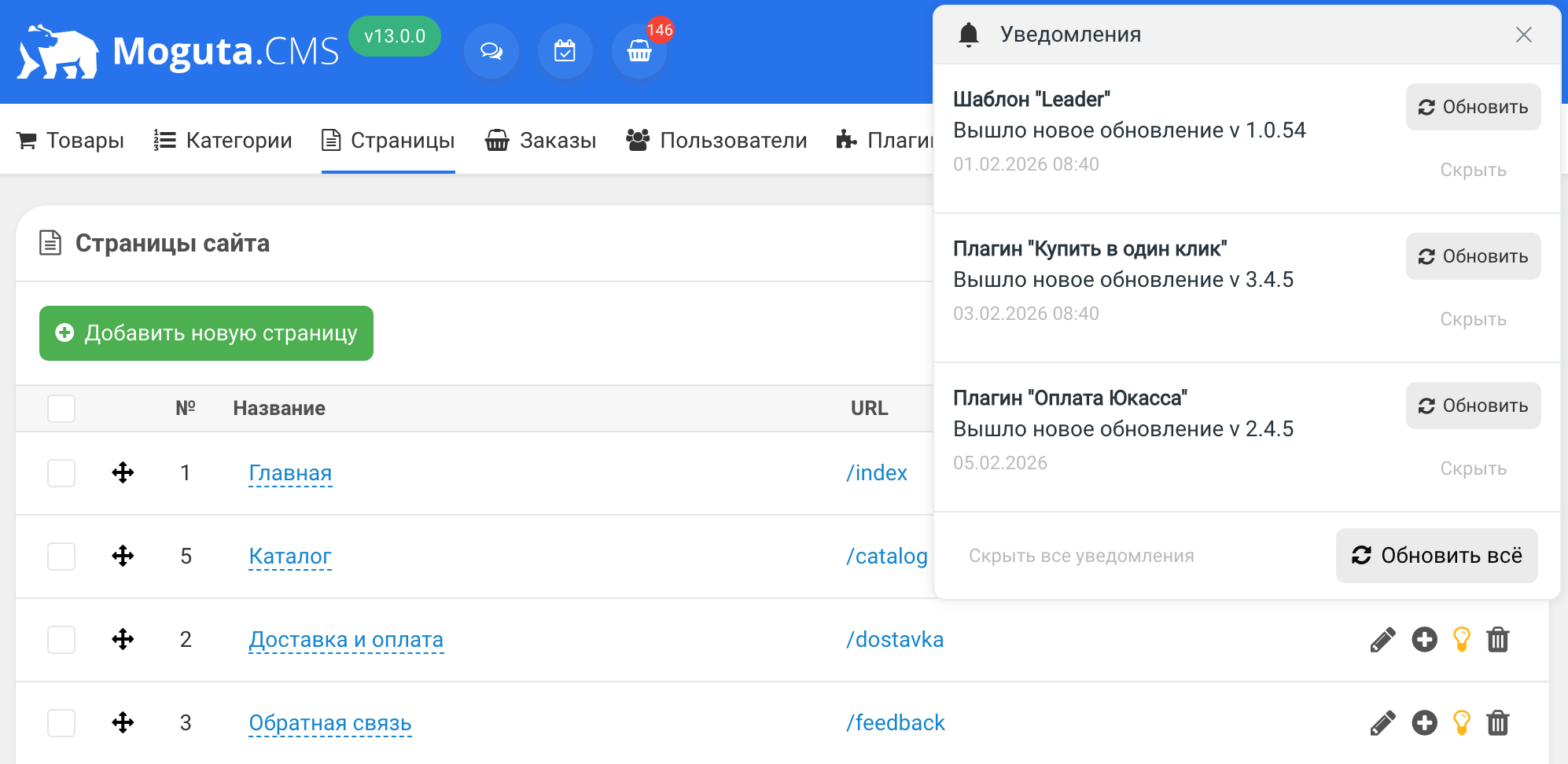Delete "Обратная связь" using the trash icon

point(1498,722)
